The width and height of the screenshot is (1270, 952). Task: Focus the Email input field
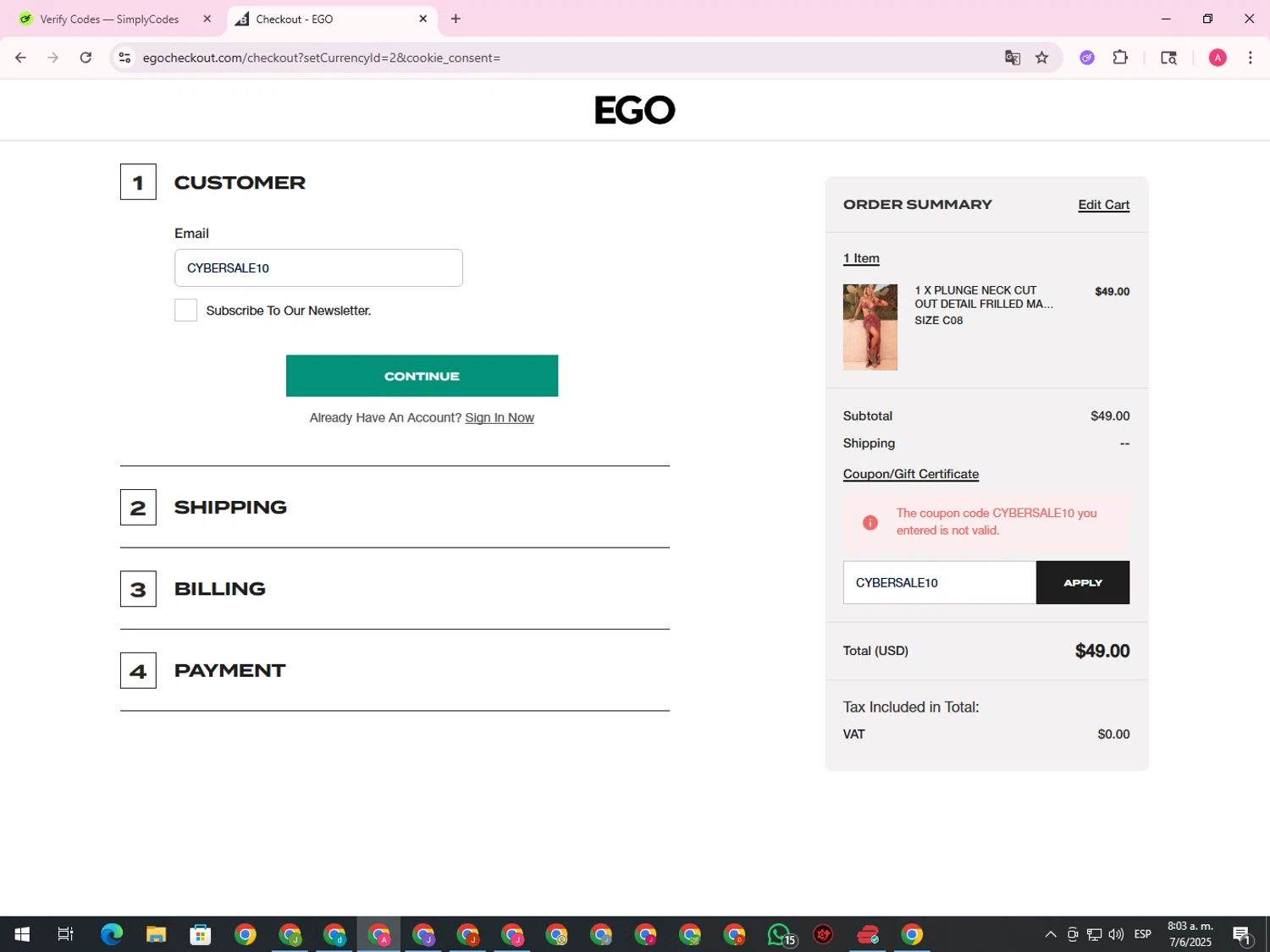(x=318, y=267)
